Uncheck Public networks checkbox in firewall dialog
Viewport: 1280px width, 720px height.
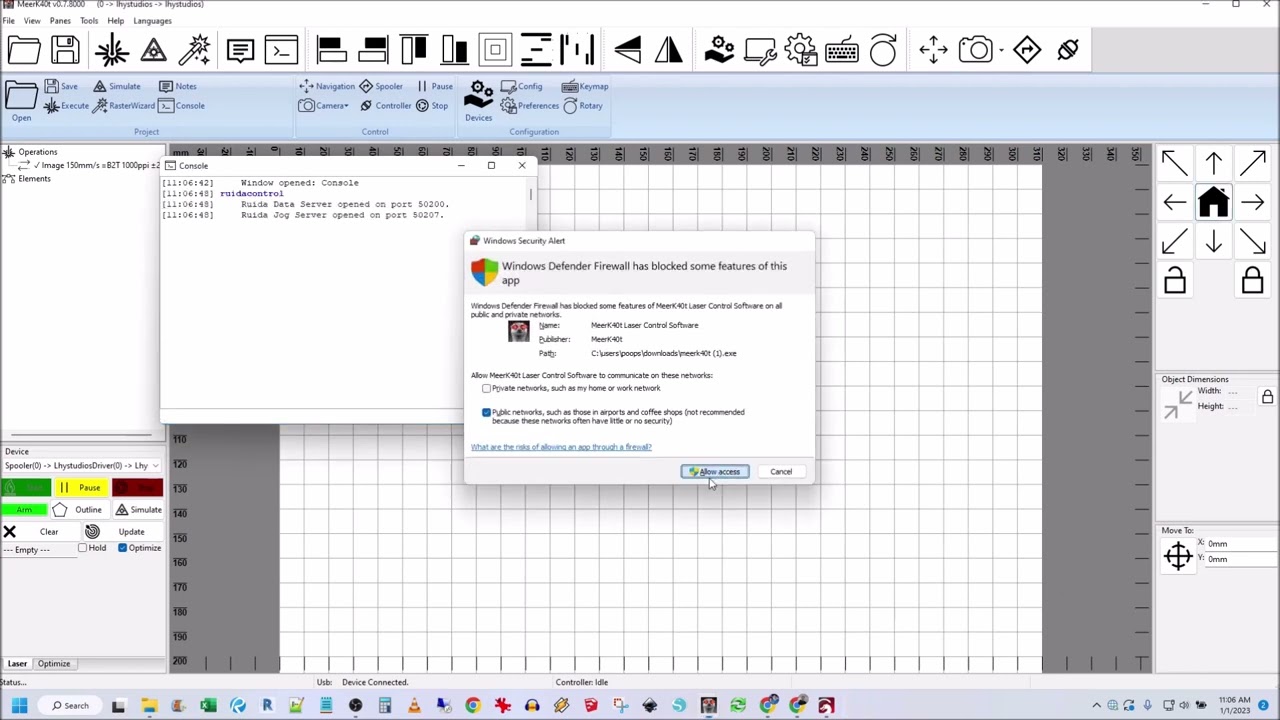487,412
